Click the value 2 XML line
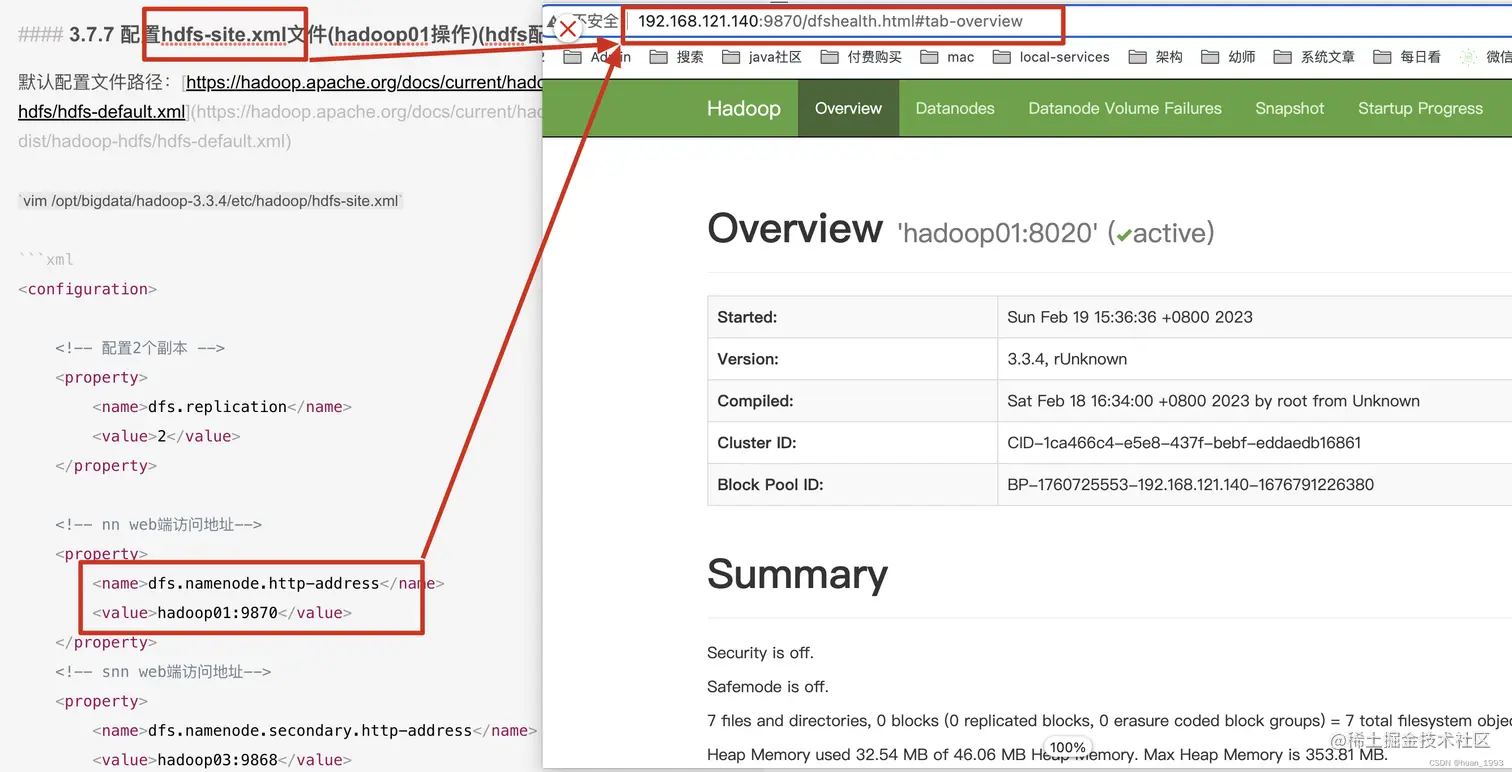Screen dimensions: 1512x772 coord(166,436)
